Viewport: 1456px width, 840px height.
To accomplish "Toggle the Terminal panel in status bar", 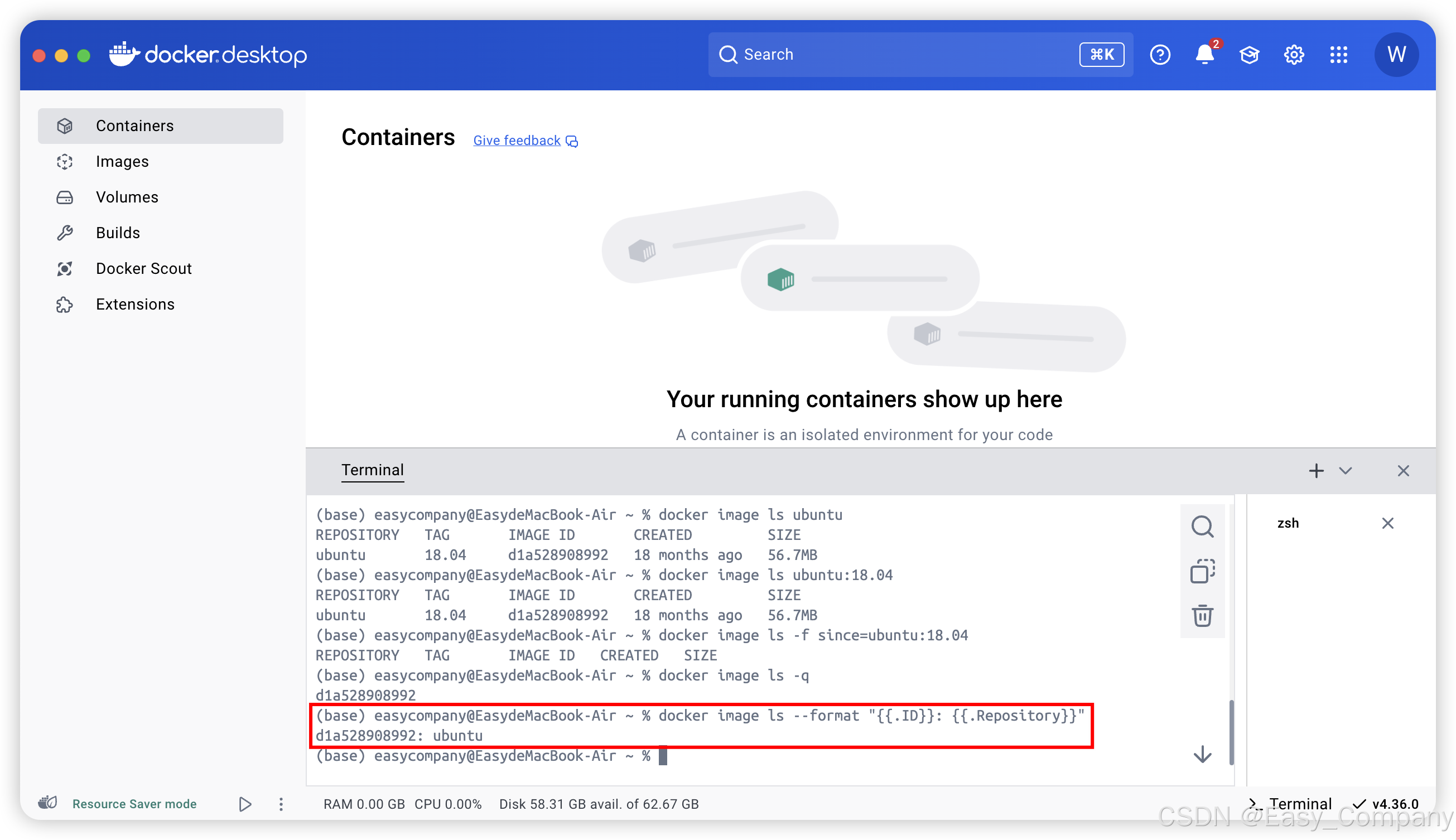I will point(1290,804).
